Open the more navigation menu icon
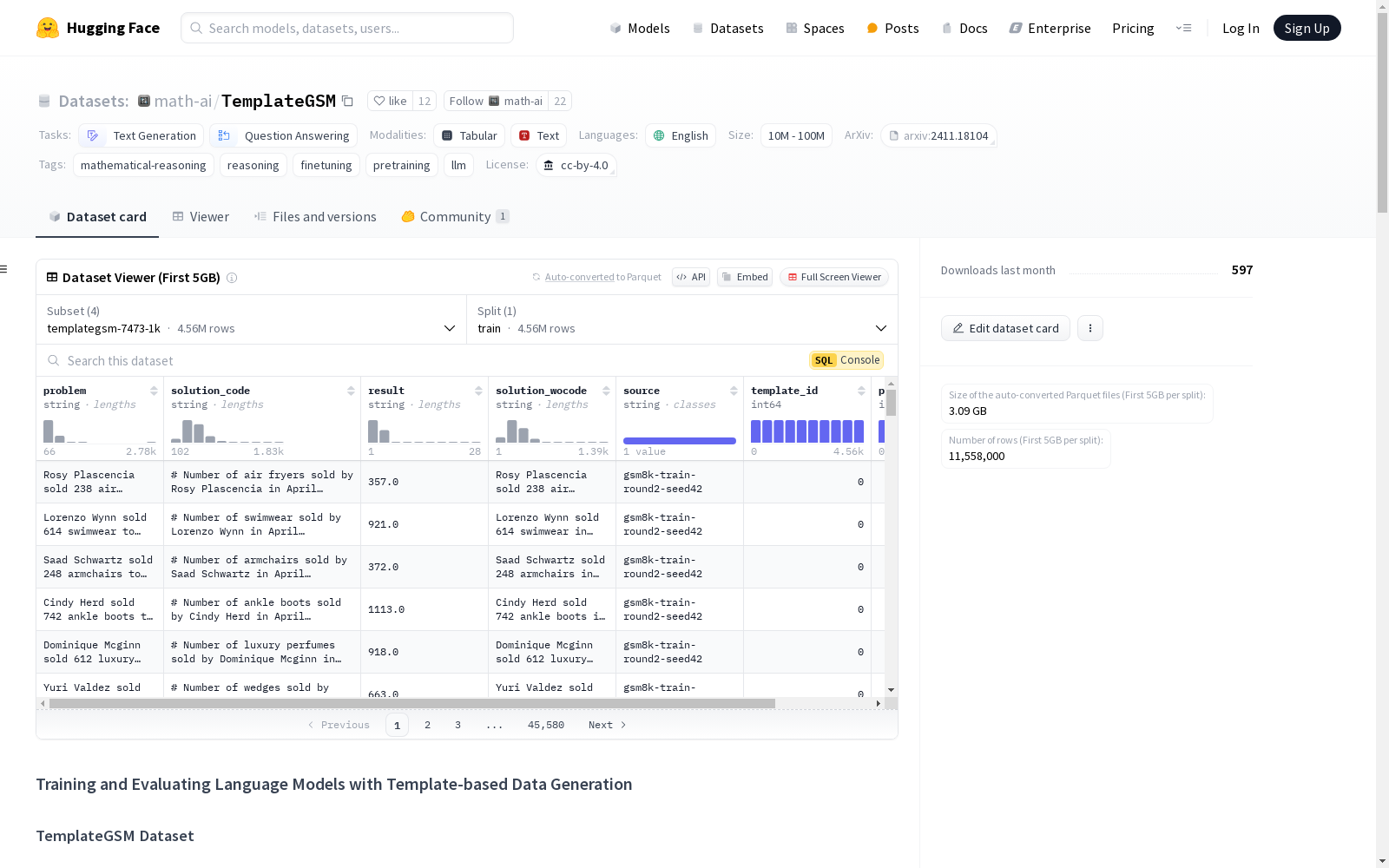The width and height of the screenshot is (1389, 868). 1183,28
